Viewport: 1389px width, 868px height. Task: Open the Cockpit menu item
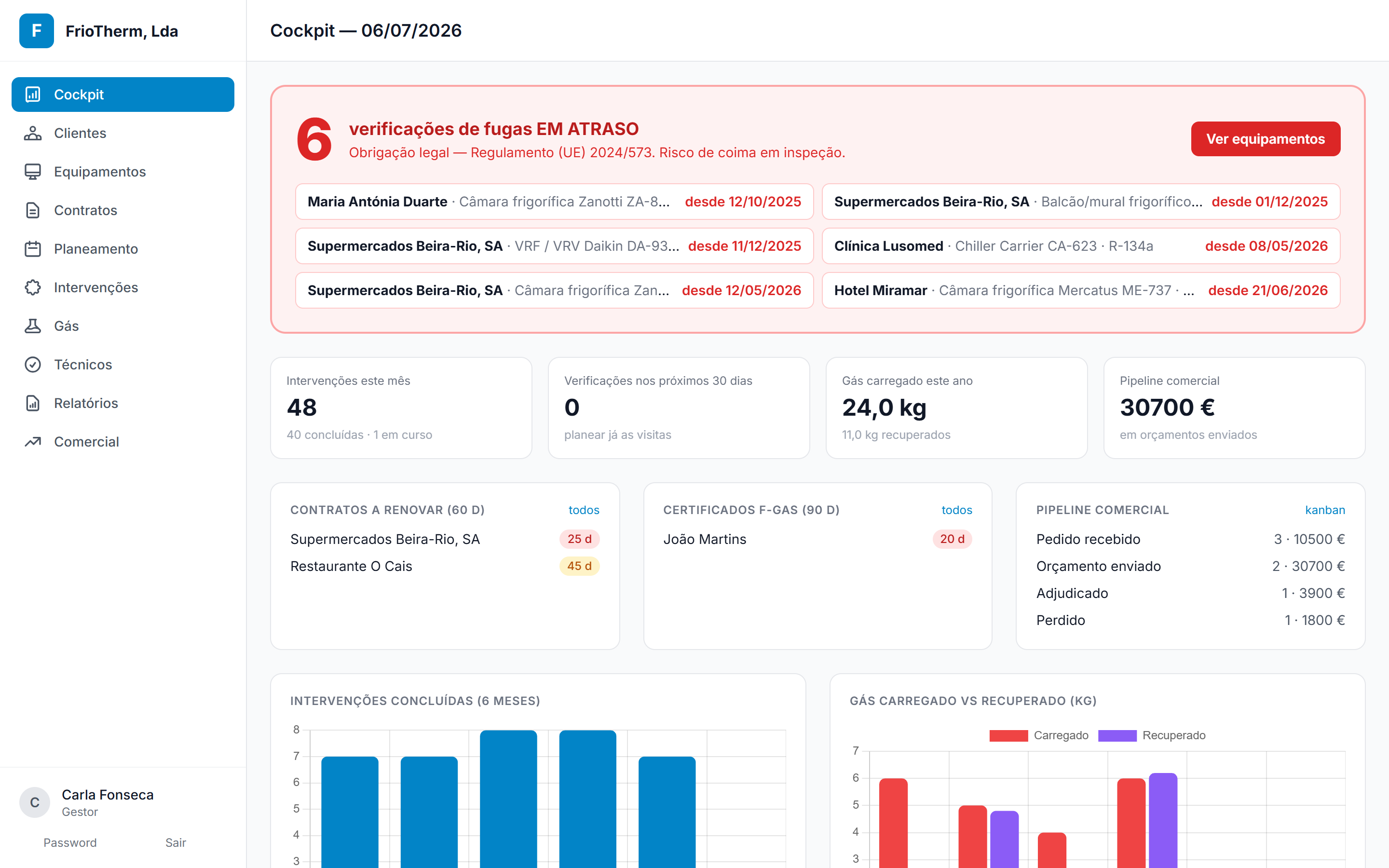pyautogui.click(x=123, y=94)
